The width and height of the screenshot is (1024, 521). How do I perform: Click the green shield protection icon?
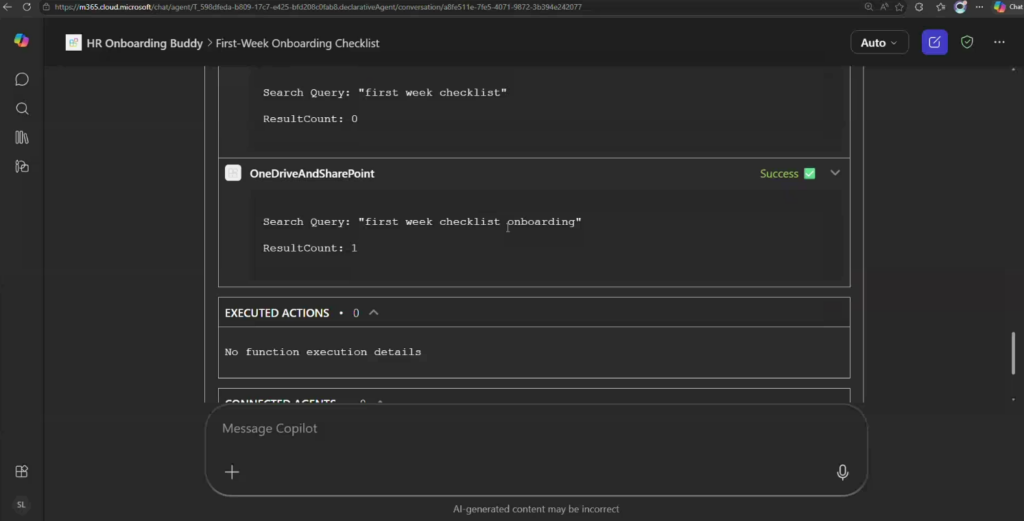(x=966, y=42)
